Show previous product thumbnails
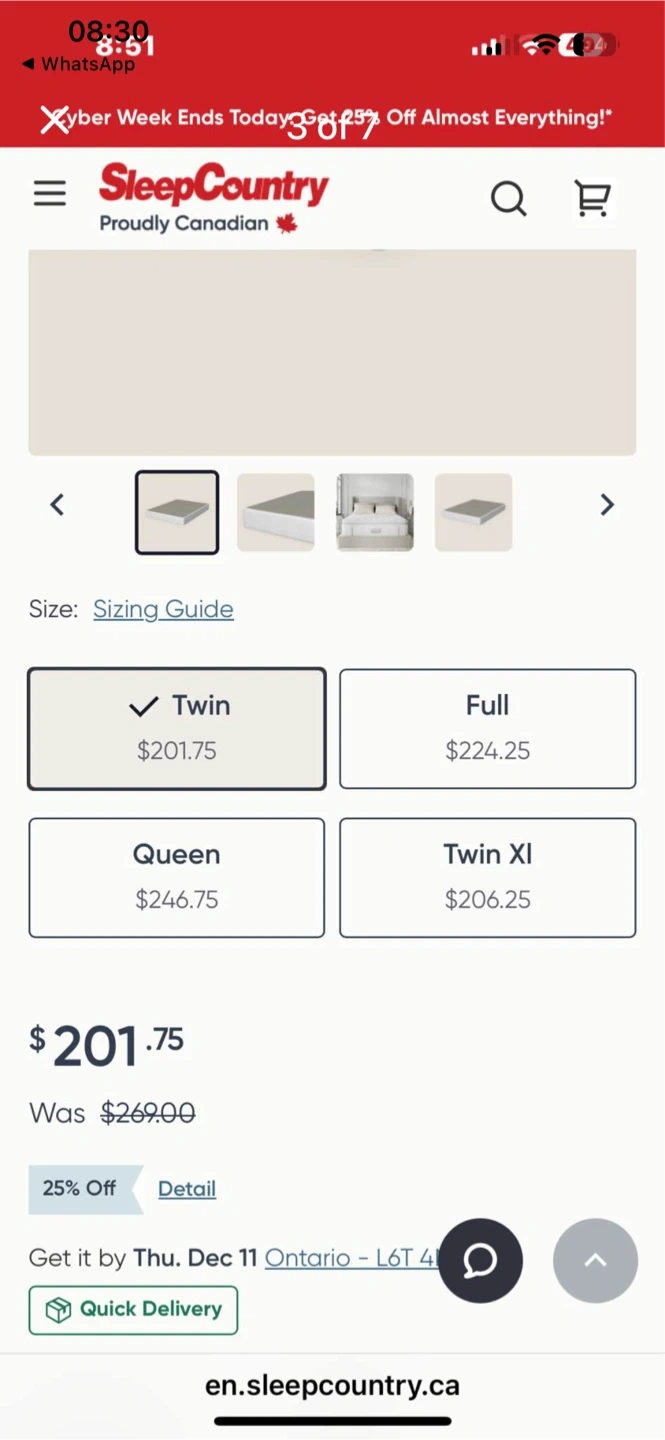The image size is (665, 1440). (x=57, y=505)
